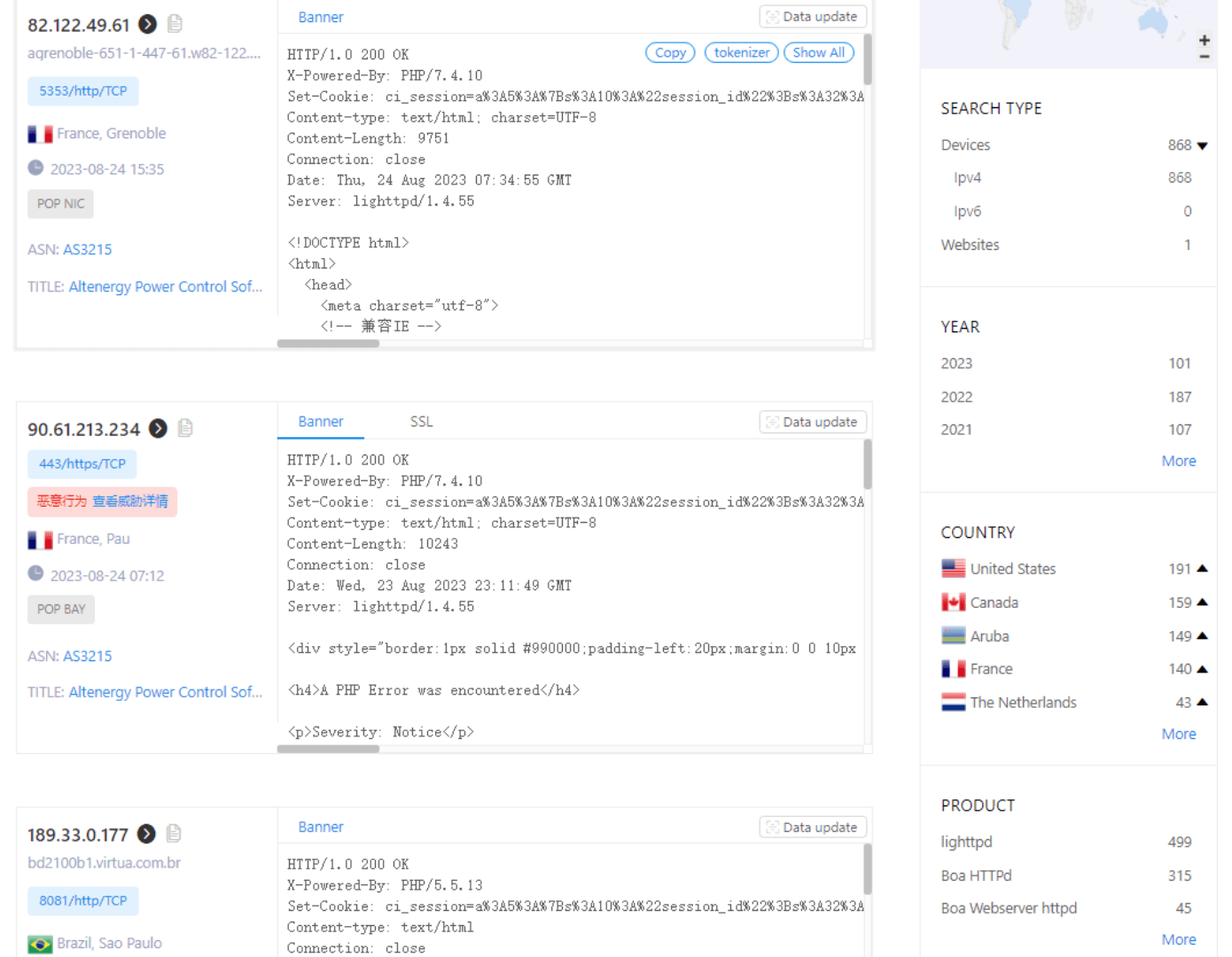Click copy icon beside 189.33.0.177
1232x957 pixels.
click(x=174, y=834)
